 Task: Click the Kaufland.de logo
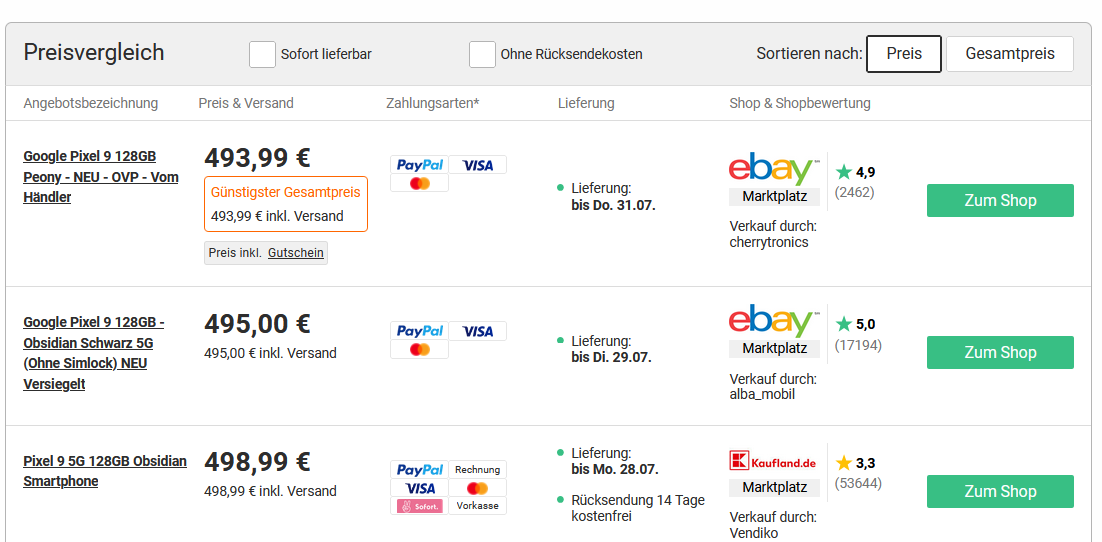(x=773, y=462)
